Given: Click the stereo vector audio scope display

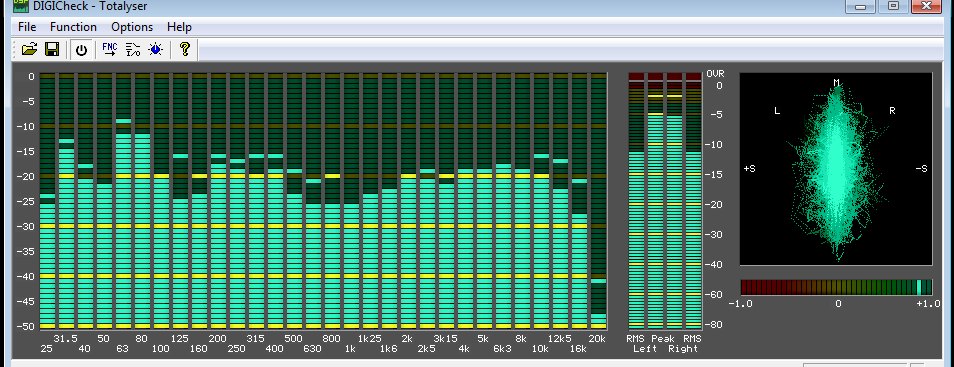Looking at the screenshot, I should (836, 169).
